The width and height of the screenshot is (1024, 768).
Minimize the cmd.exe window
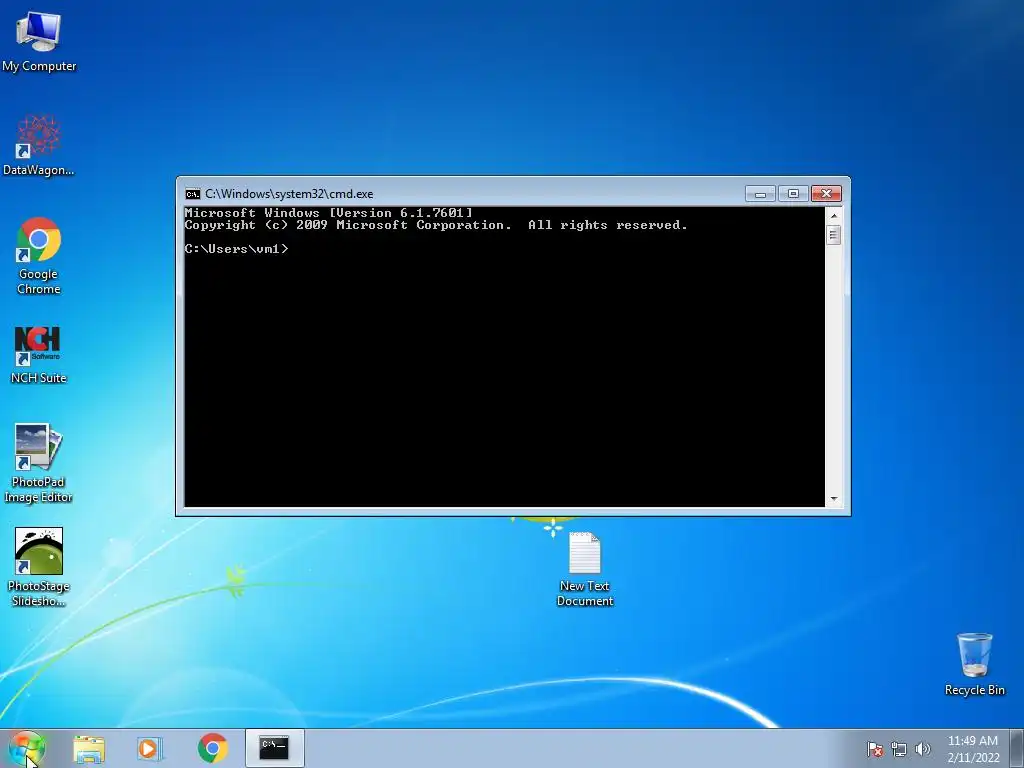[x=760, y=194]
